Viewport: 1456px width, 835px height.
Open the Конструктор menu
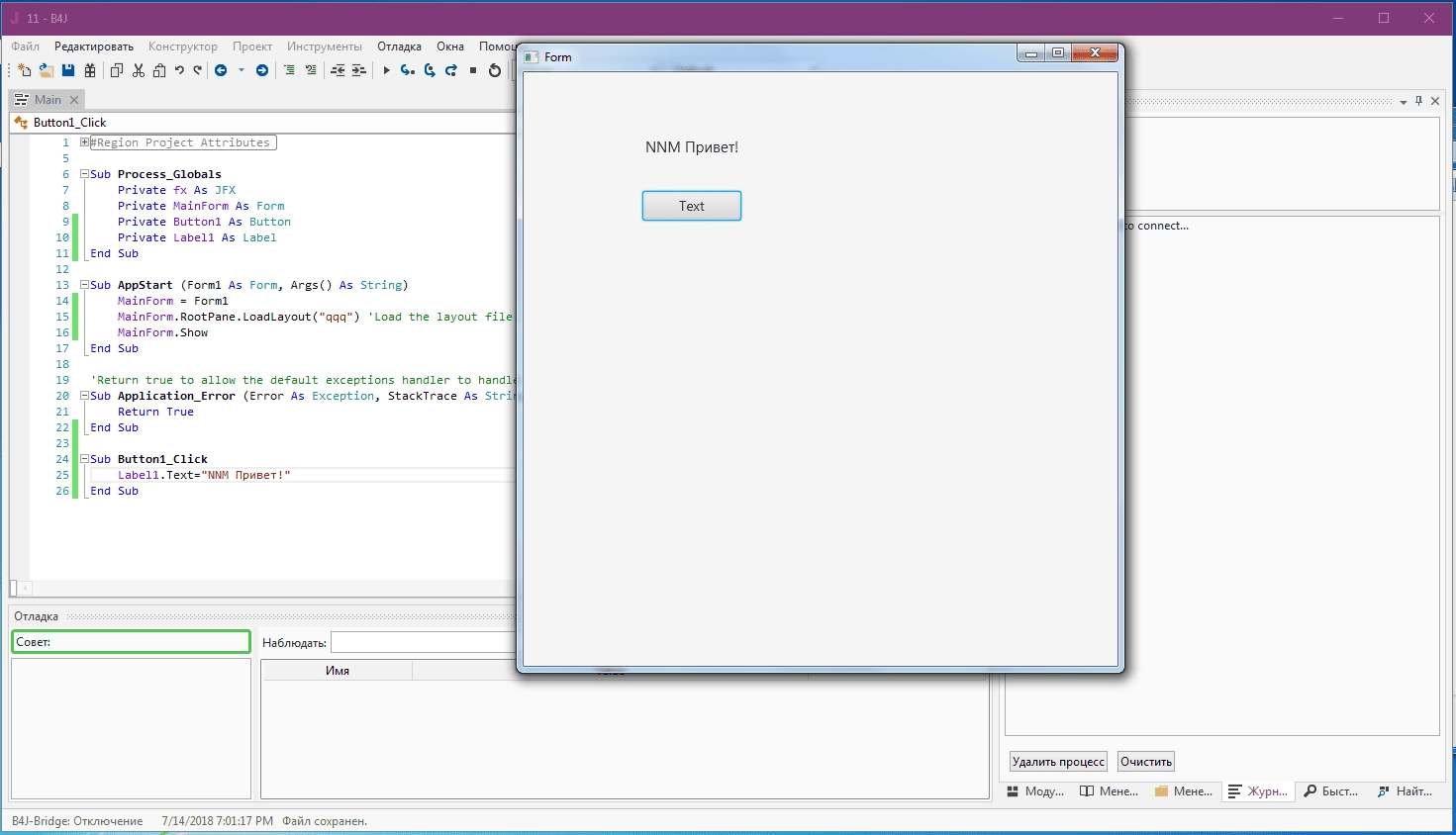183,46
